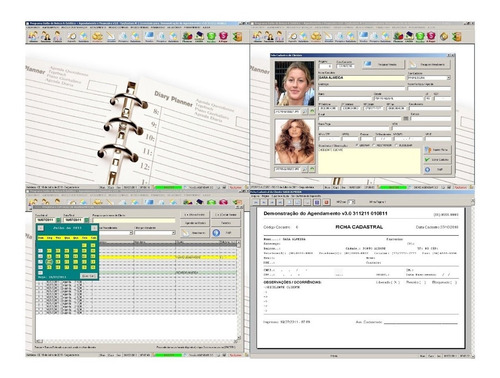This screenshot has height=378, width=500.
Task: Click the pink dollar-sign icon in the empty planner window toolbar
Action: [223, 36]
